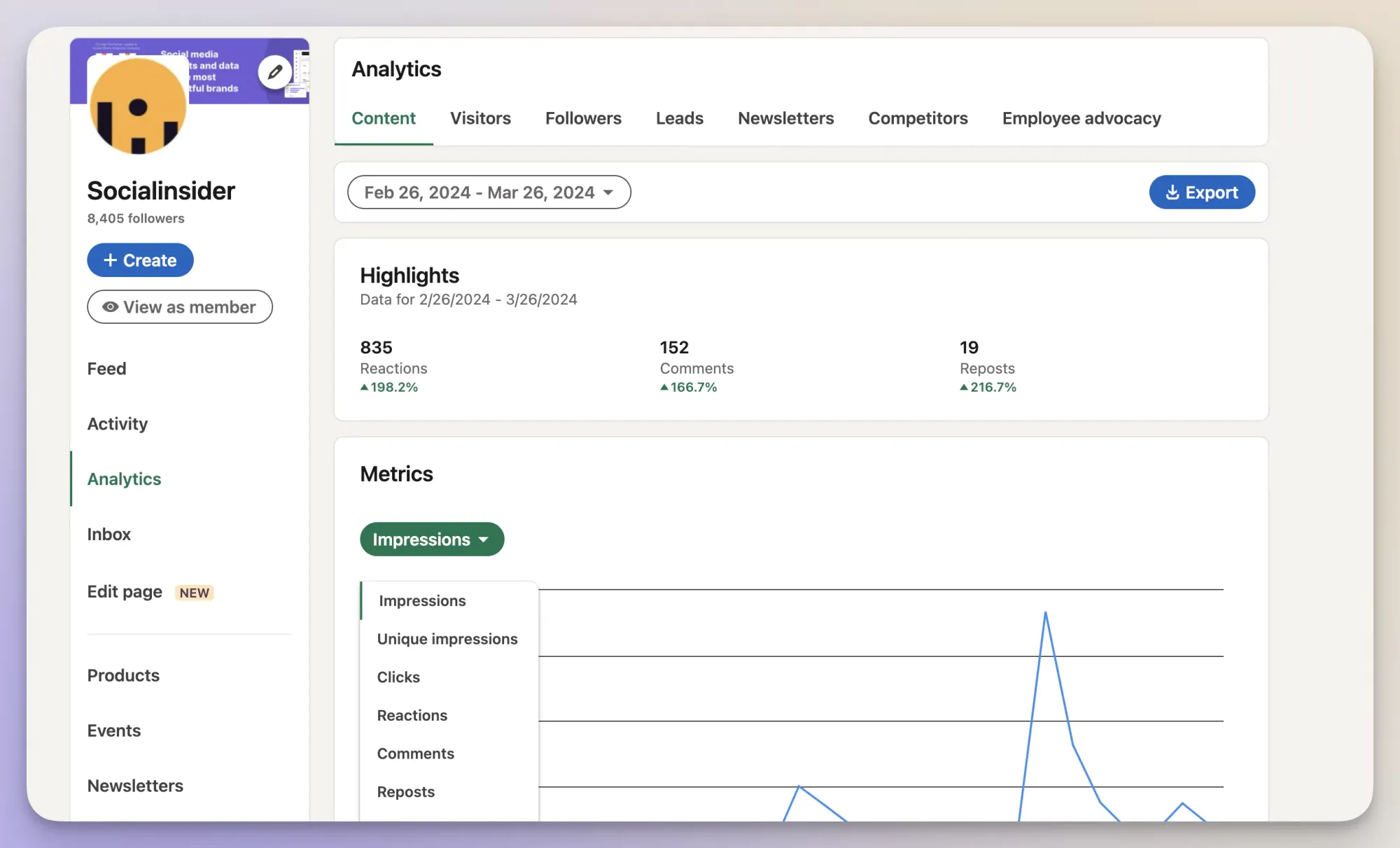The height and width of the screenshot is (848, 1400).
Task: Click the Products sidebar icon
Action: click(123, 674)
